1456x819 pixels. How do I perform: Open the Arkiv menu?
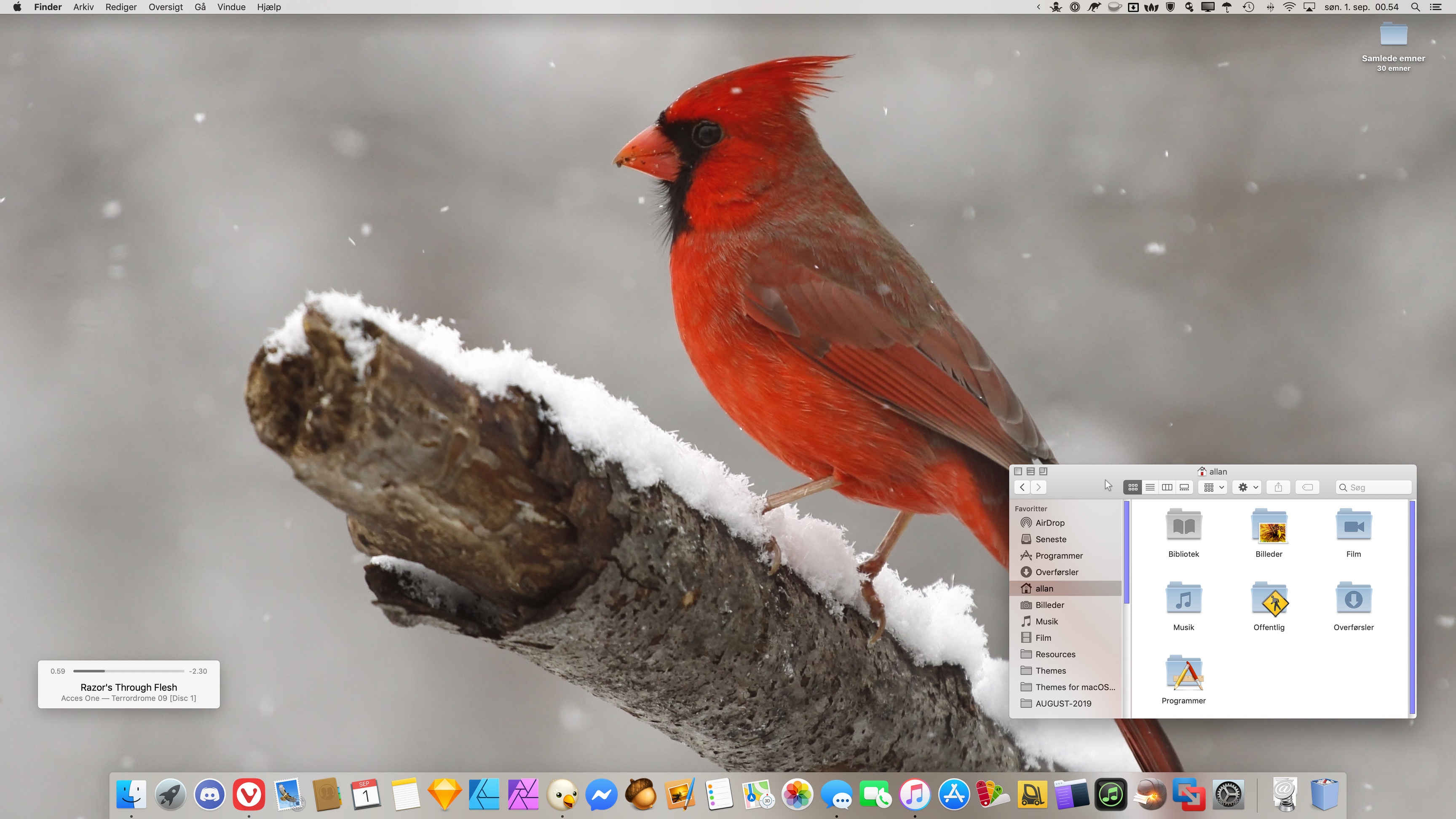click(83, 7)
